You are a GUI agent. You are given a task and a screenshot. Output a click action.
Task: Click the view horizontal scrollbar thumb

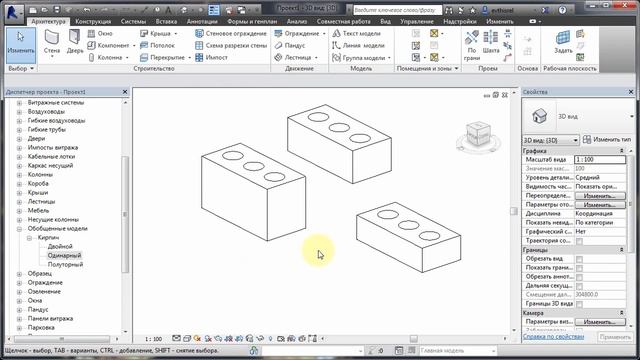click(x=413, y=339)
